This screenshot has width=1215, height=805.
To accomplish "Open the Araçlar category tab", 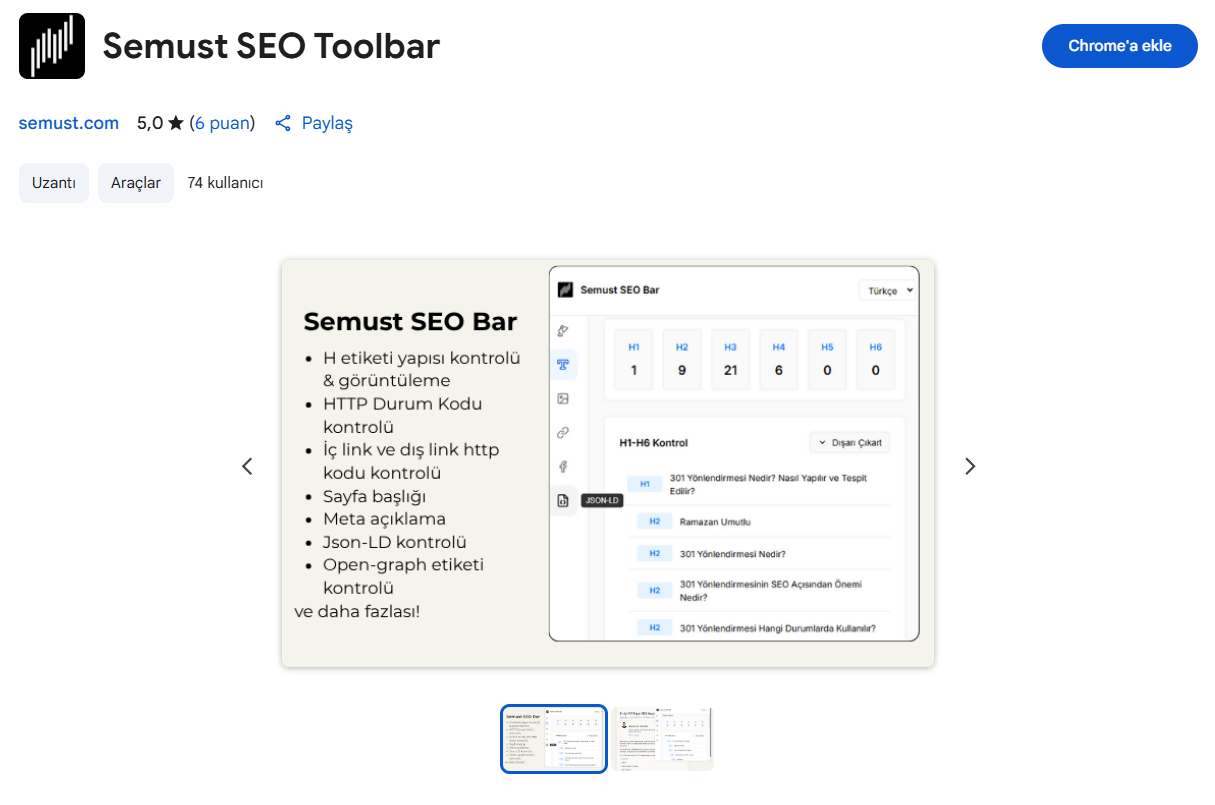I will [x=135, y=183].
